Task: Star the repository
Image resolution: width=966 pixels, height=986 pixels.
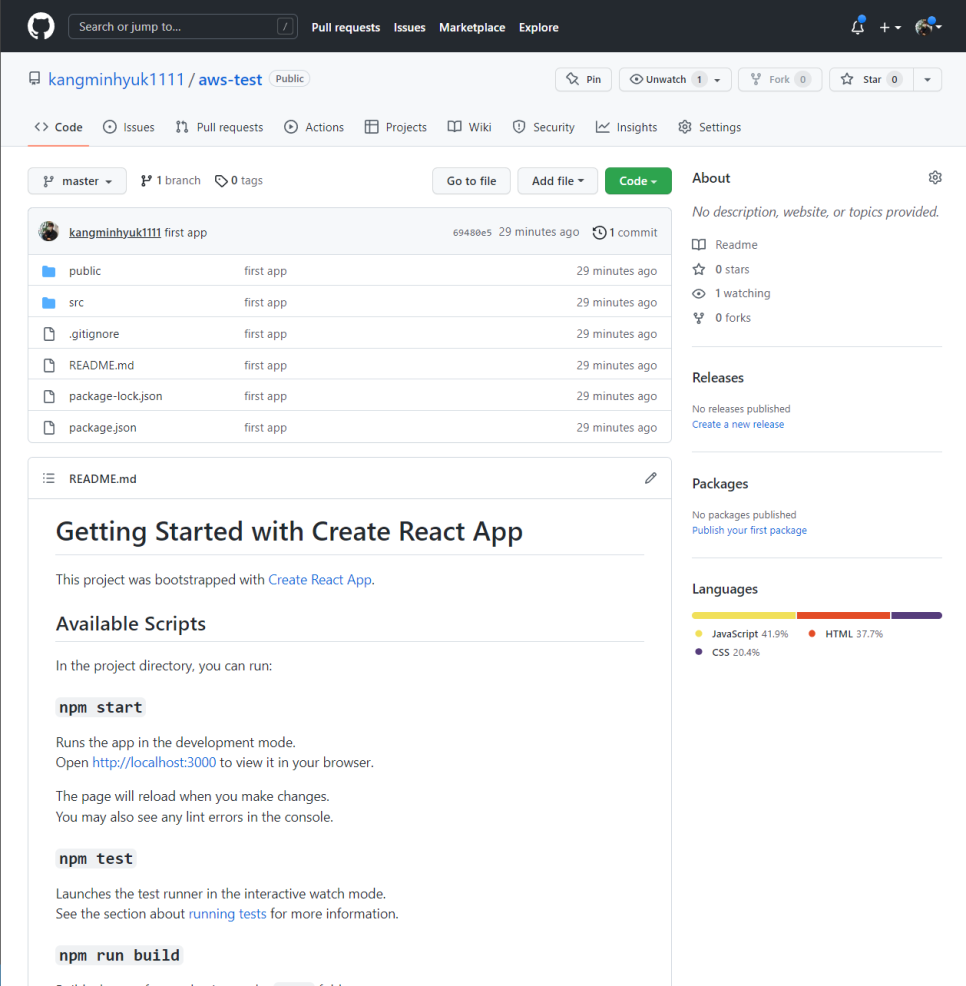Action: pyautogui.click(x=871, y=79)
